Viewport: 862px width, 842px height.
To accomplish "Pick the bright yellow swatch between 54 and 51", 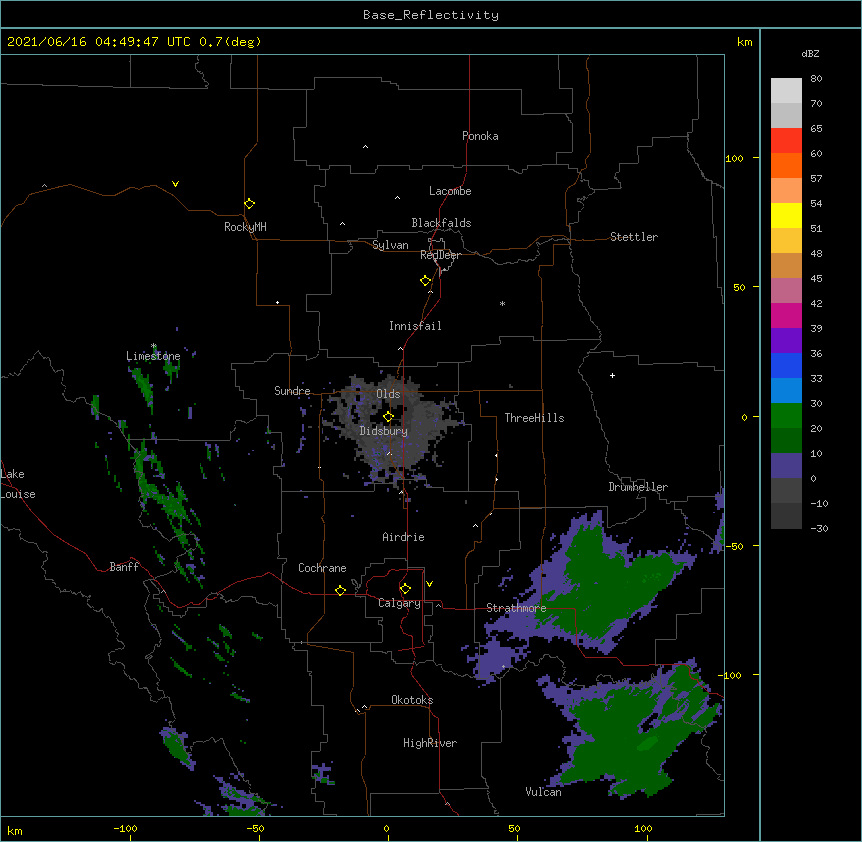I will 786,215.
